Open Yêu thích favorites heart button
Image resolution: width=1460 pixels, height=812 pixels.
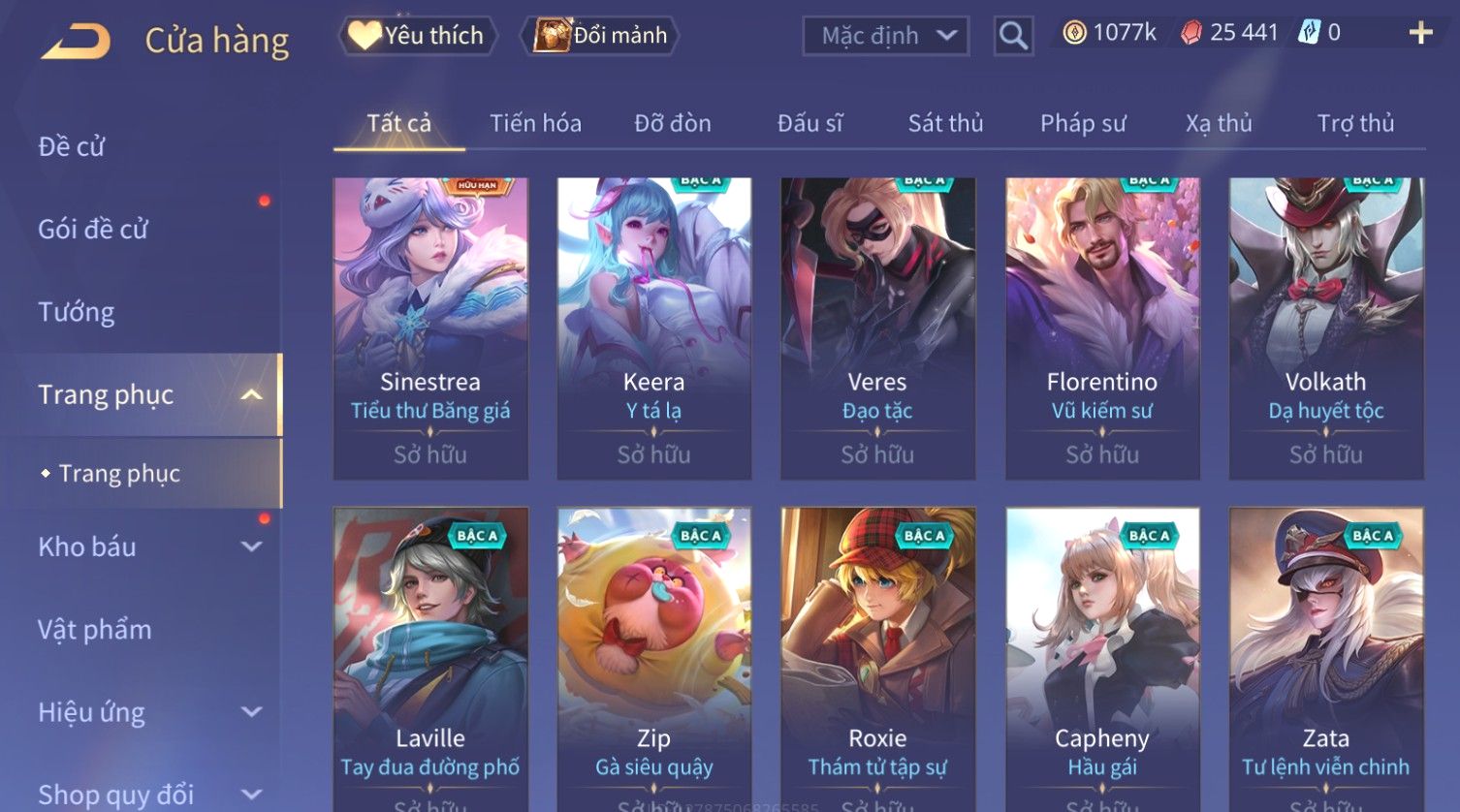pos(418,36)
